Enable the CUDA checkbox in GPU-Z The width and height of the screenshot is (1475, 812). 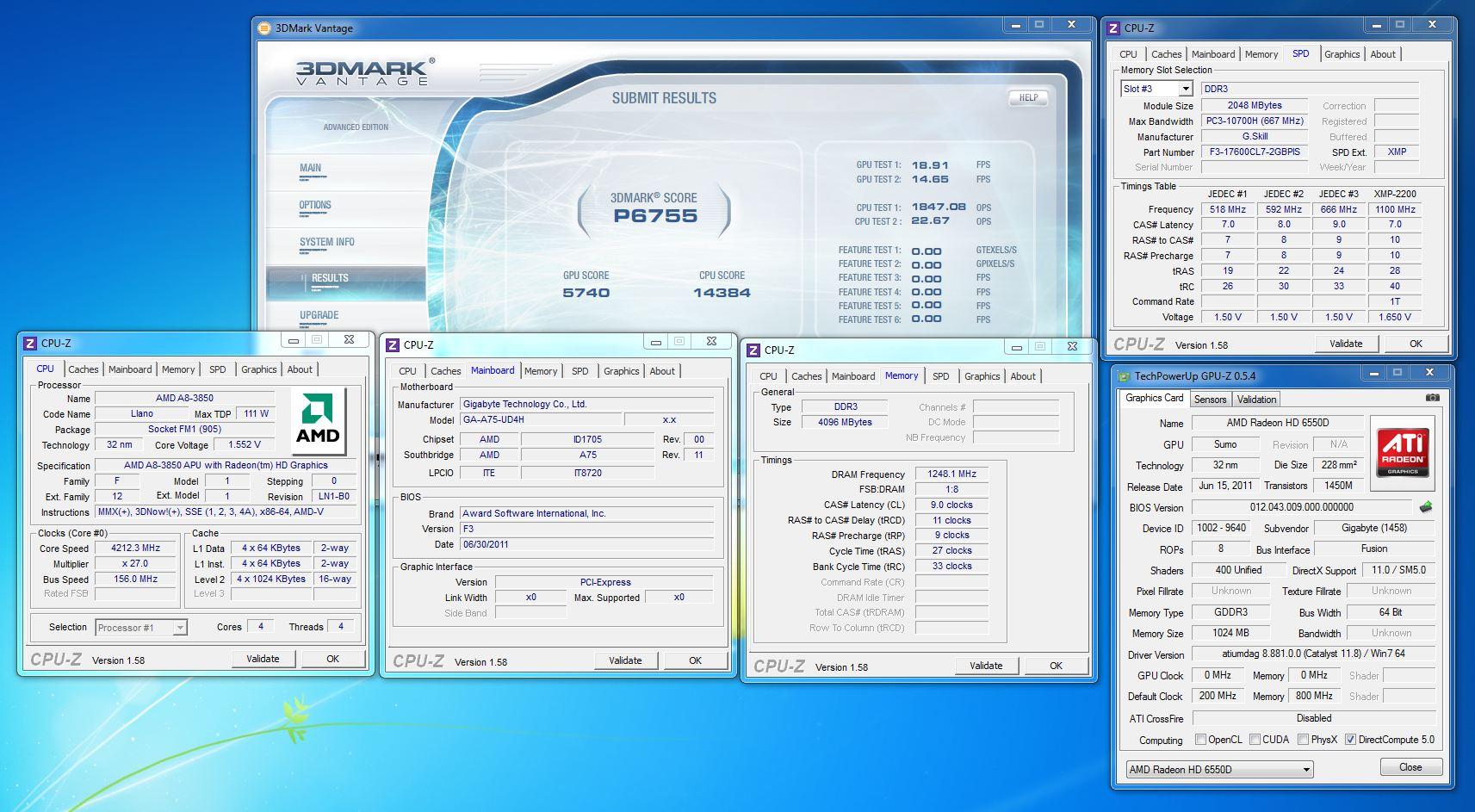pyautogui.click(x=1255, y=739)
